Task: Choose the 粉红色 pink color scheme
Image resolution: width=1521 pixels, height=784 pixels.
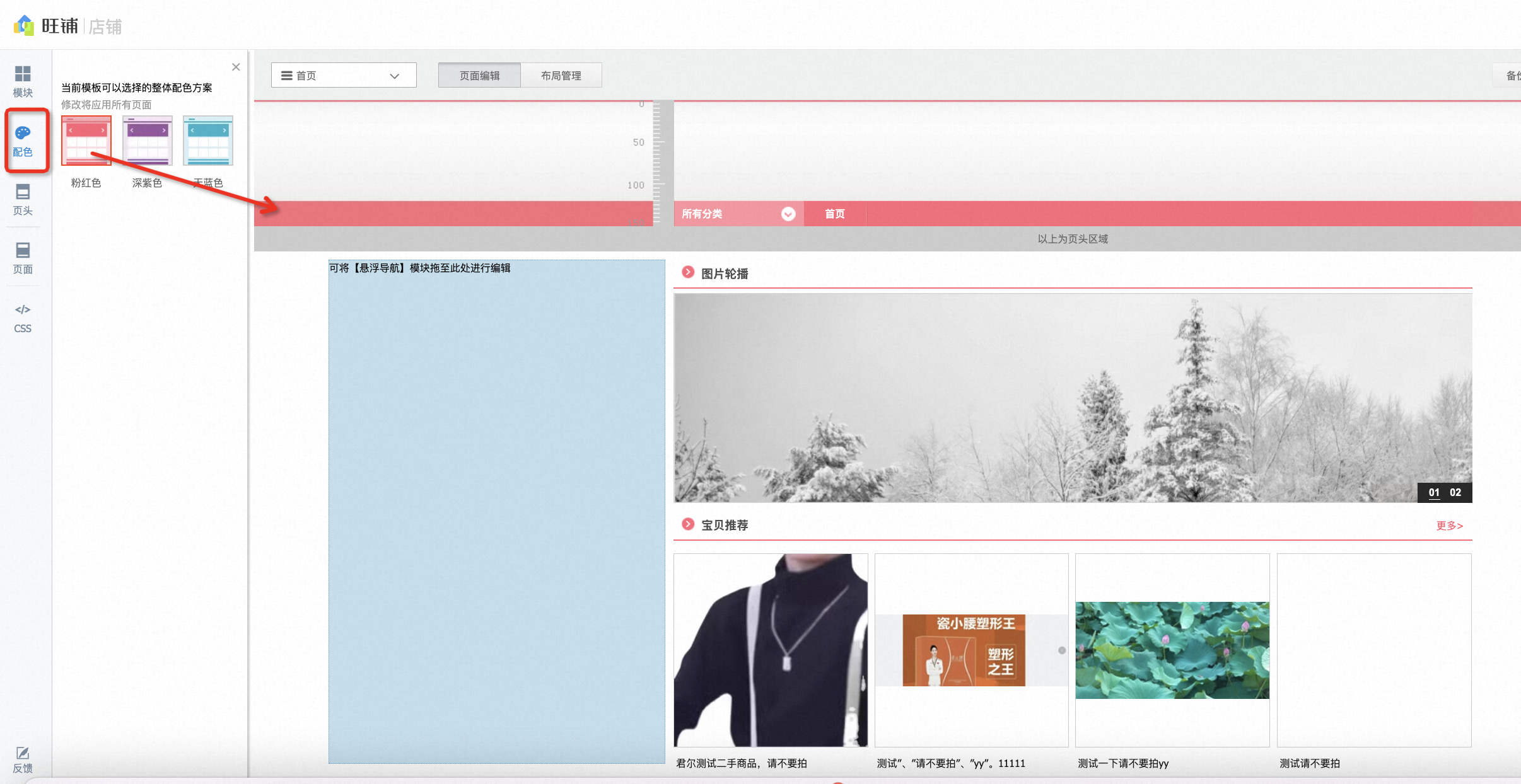Action: coord(86,141)
